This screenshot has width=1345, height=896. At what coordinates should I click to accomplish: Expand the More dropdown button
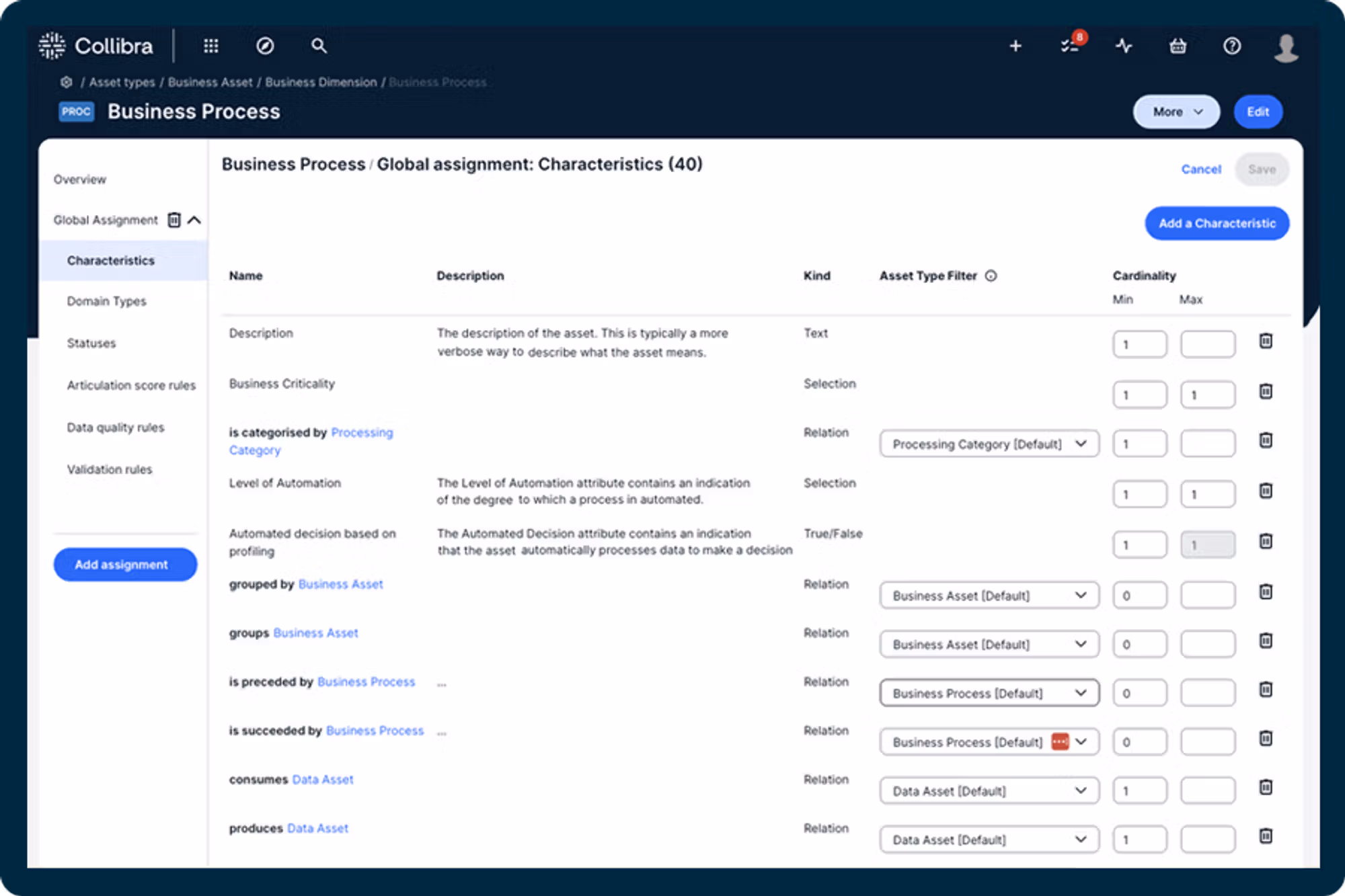pos(1176,112)
